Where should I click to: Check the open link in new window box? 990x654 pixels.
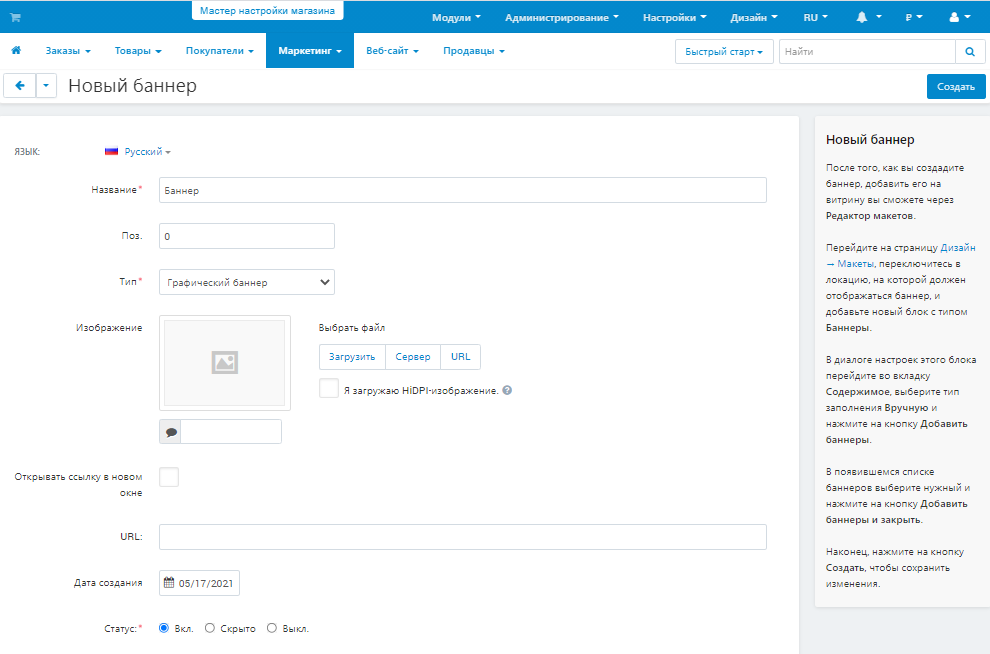click(169, 477)
